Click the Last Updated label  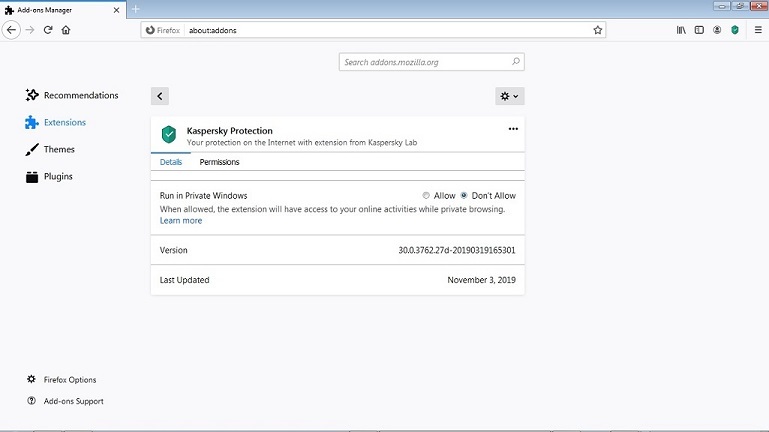click(x=184, y=280)
